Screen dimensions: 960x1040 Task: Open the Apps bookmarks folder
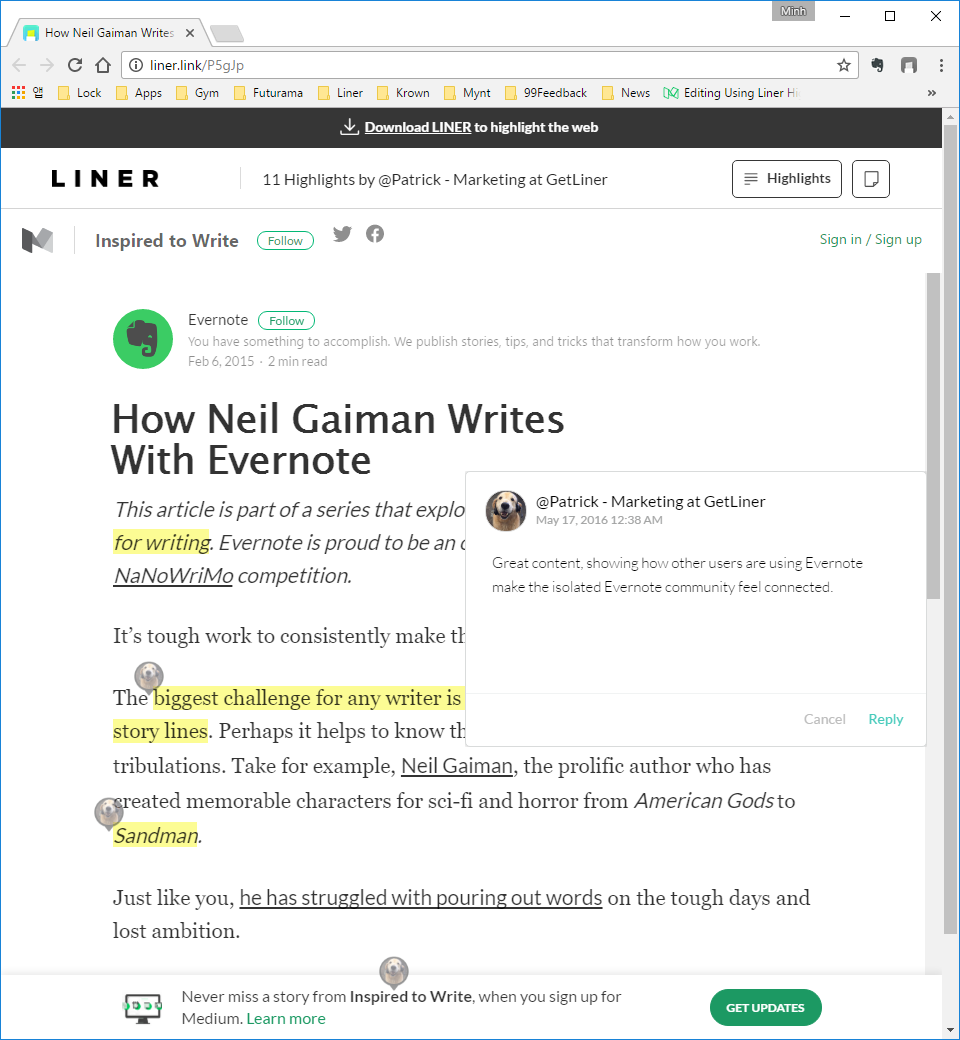(x=139, y=93)
